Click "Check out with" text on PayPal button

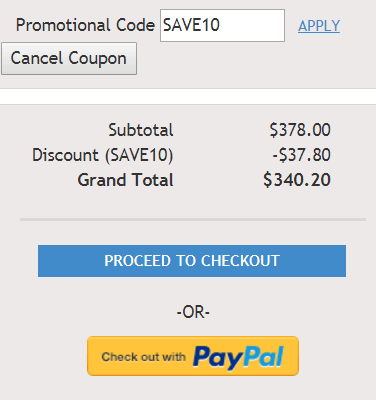click(143, 357)
